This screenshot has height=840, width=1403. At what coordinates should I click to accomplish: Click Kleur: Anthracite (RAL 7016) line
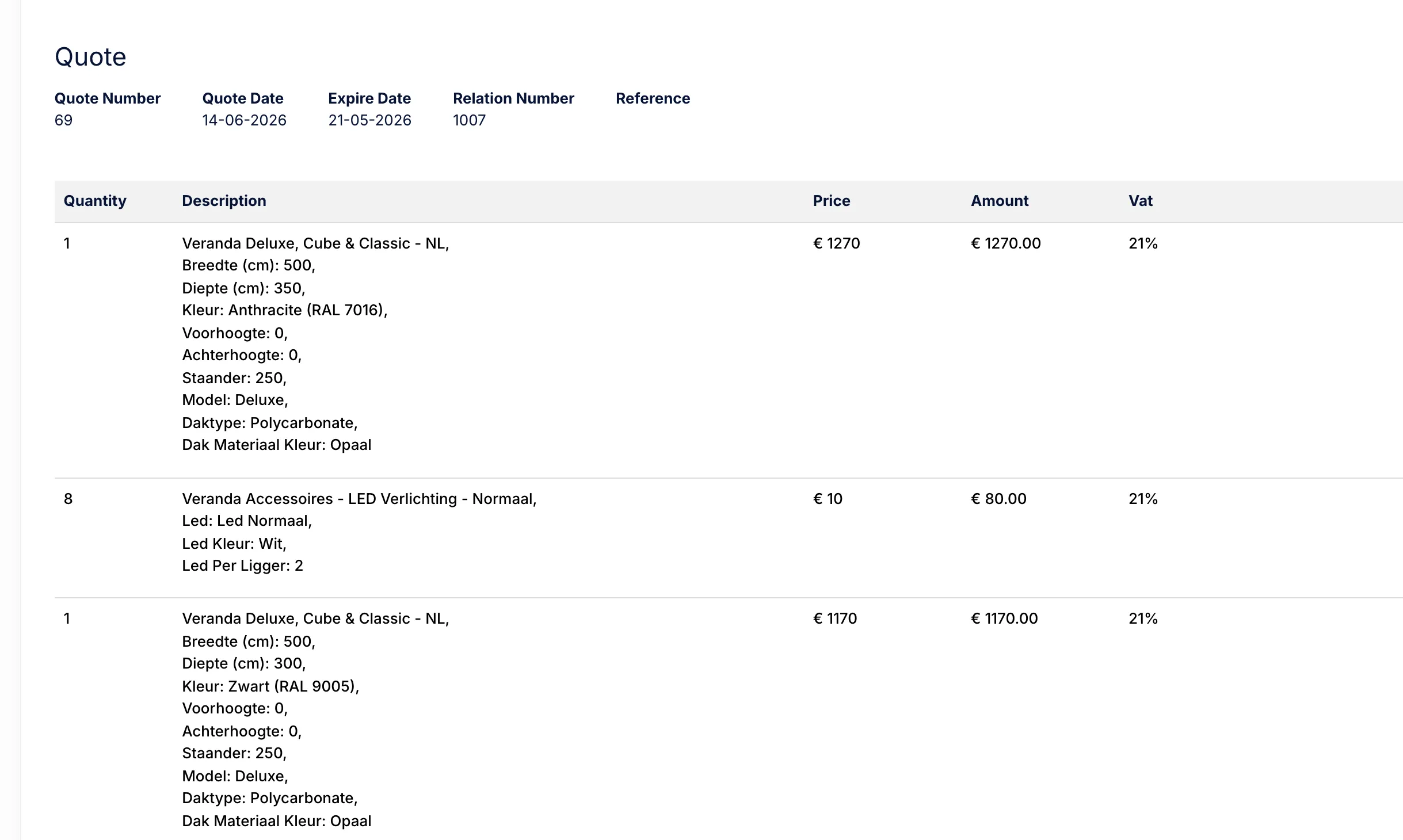tap(285, 310)
